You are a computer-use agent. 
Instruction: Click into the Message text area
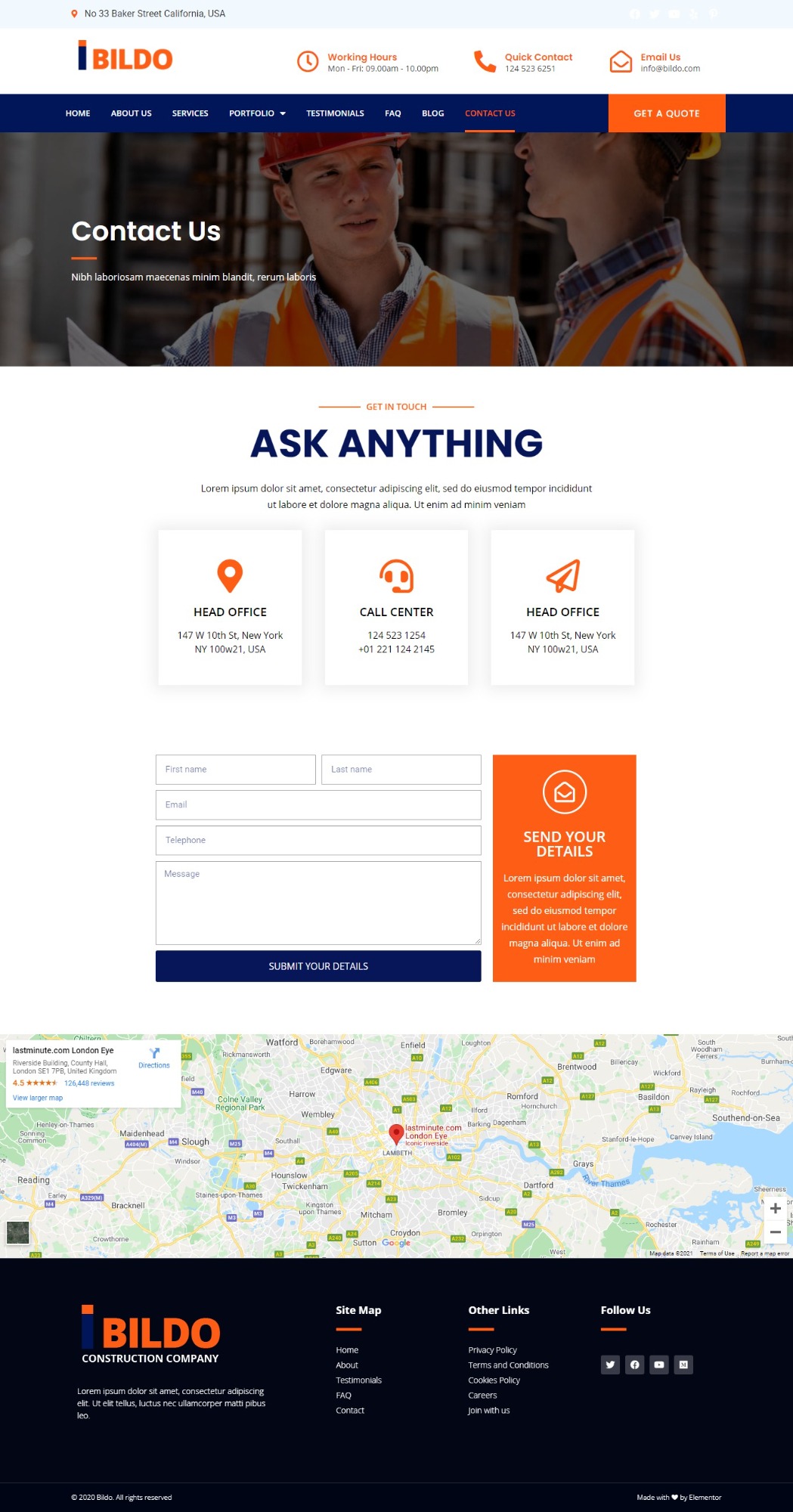(x=318, y=903)
